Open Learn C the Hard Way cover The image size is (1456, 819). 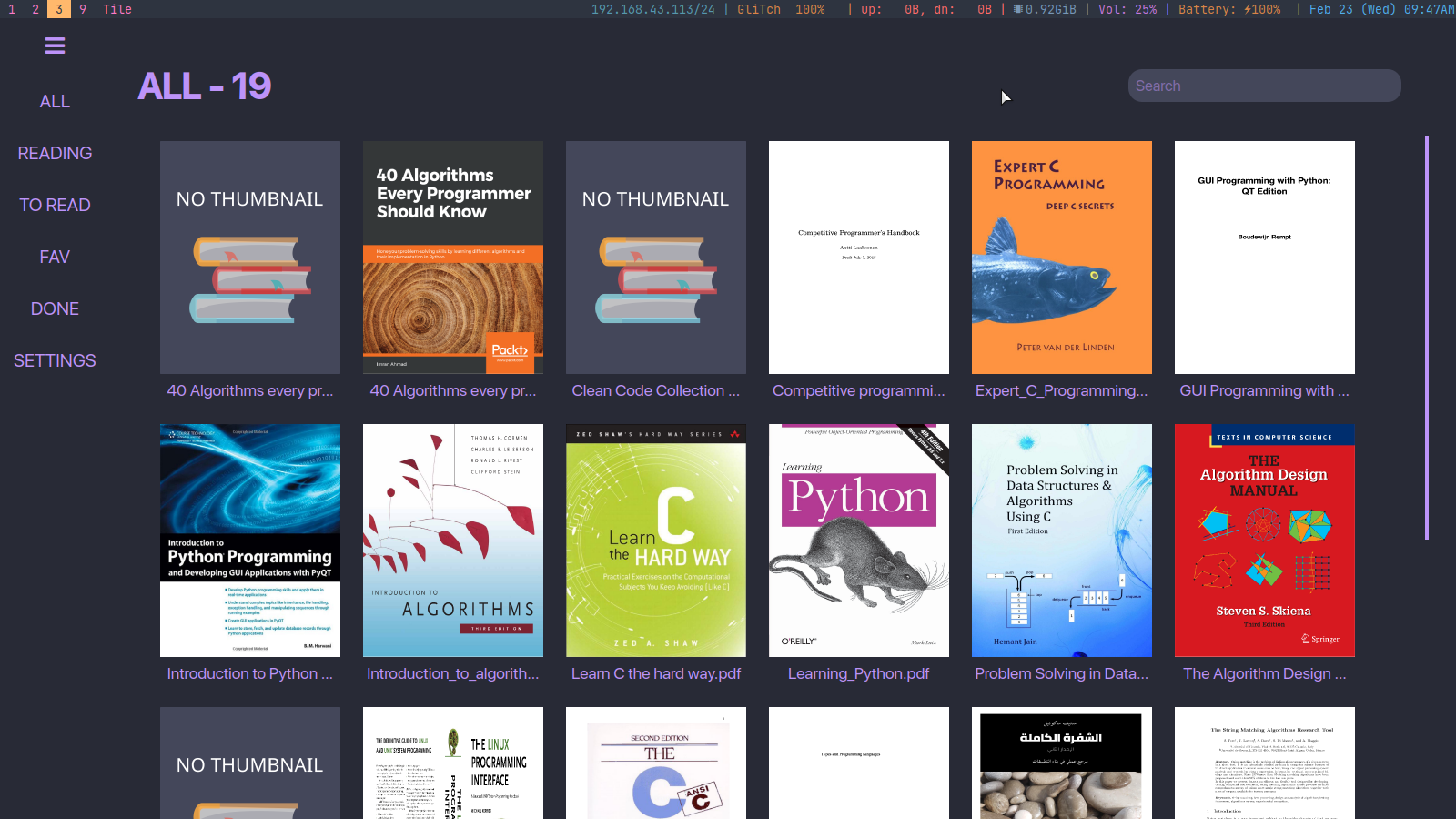tap(656, 541)
